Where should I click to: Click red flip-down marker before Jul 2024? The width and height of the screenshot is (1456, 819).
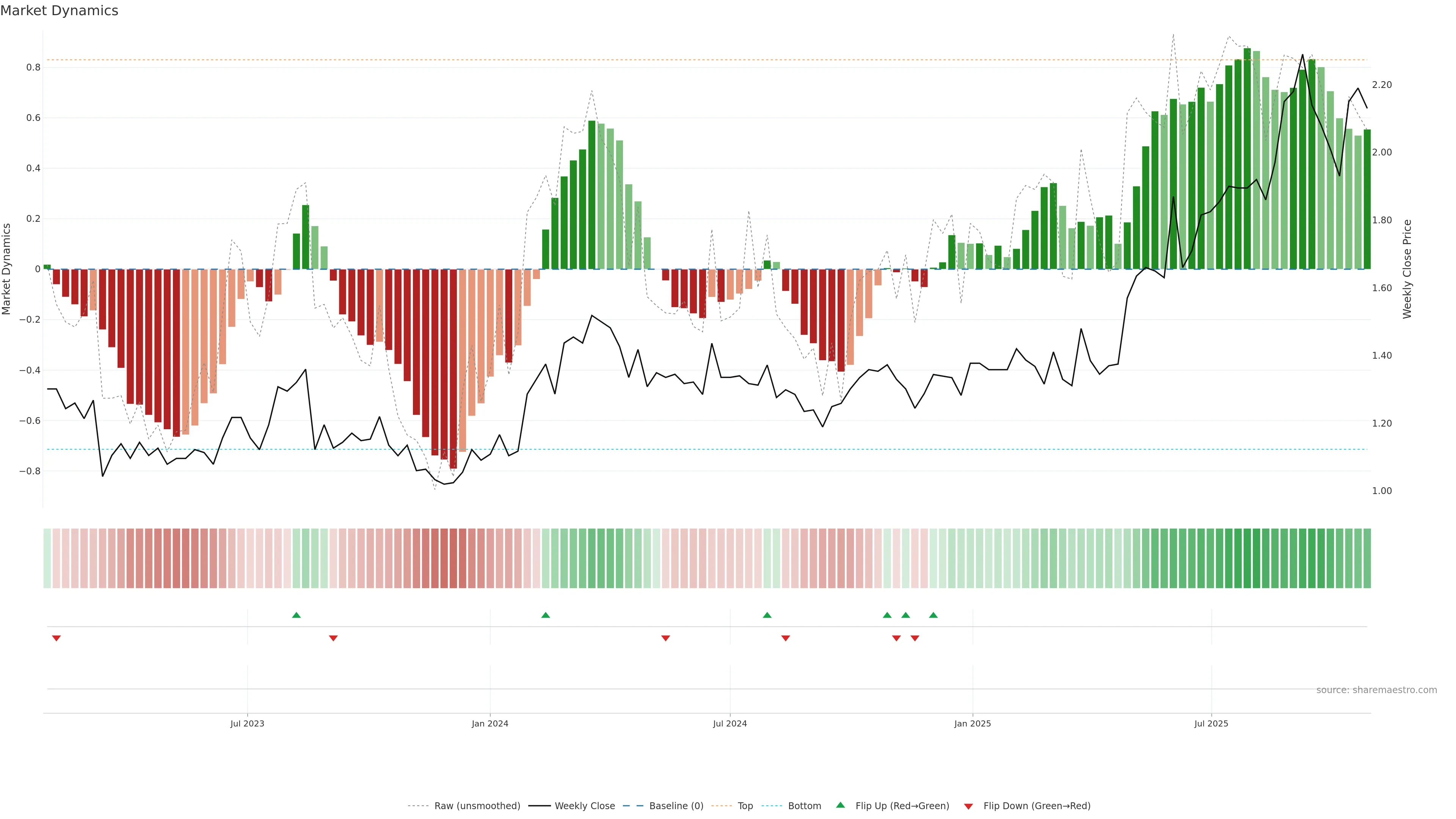pyautogui.click(x=665, y=638)
